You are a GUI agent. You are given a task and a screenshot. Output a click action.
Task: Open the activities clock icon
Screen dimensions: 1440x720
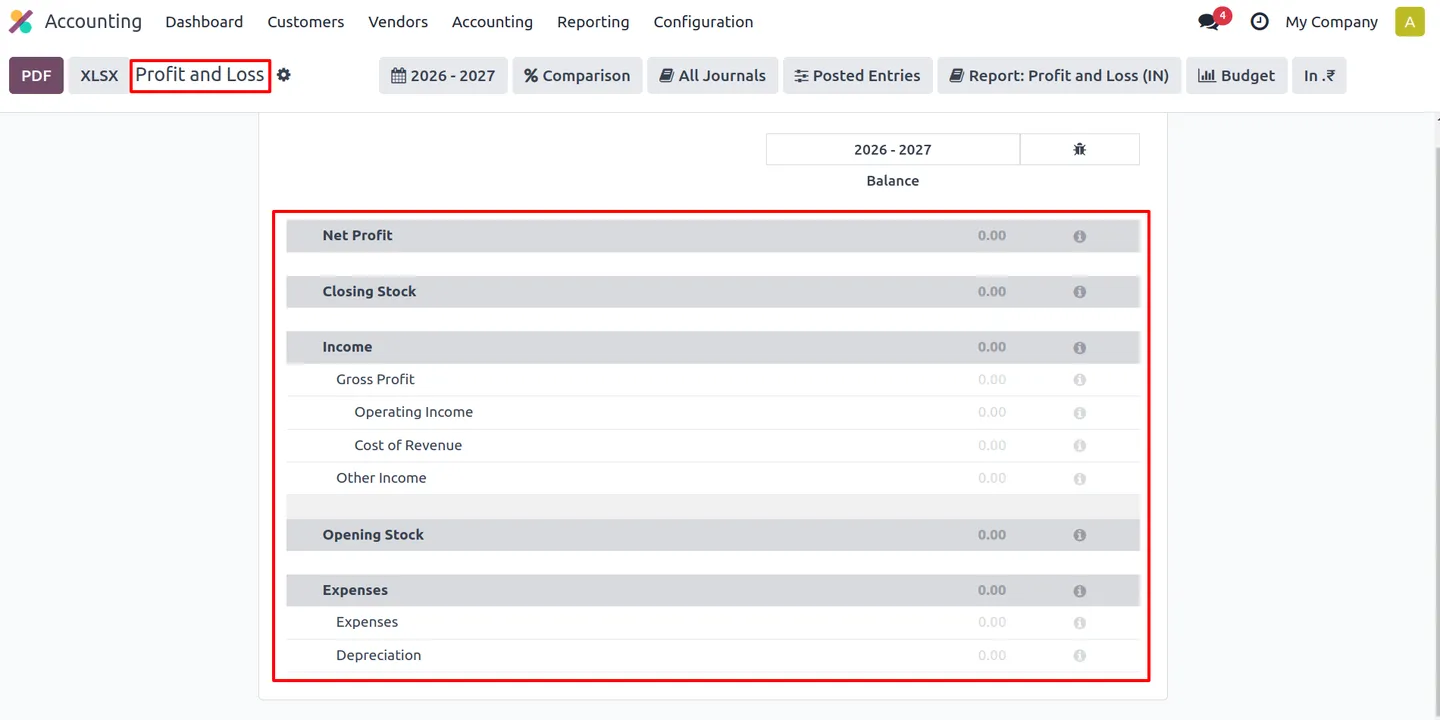click(1260, 21)
